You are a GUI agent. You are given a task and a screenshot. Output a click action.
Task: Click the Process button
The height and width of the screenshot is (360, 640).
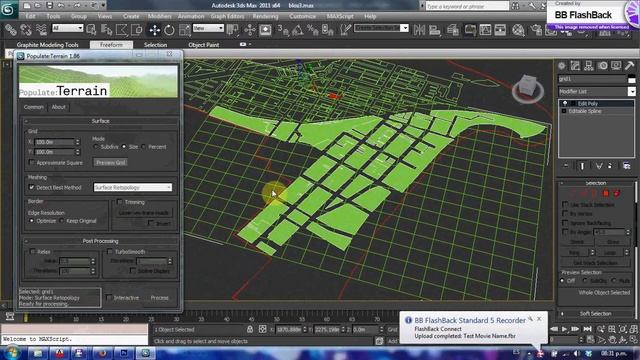point(160,298)
